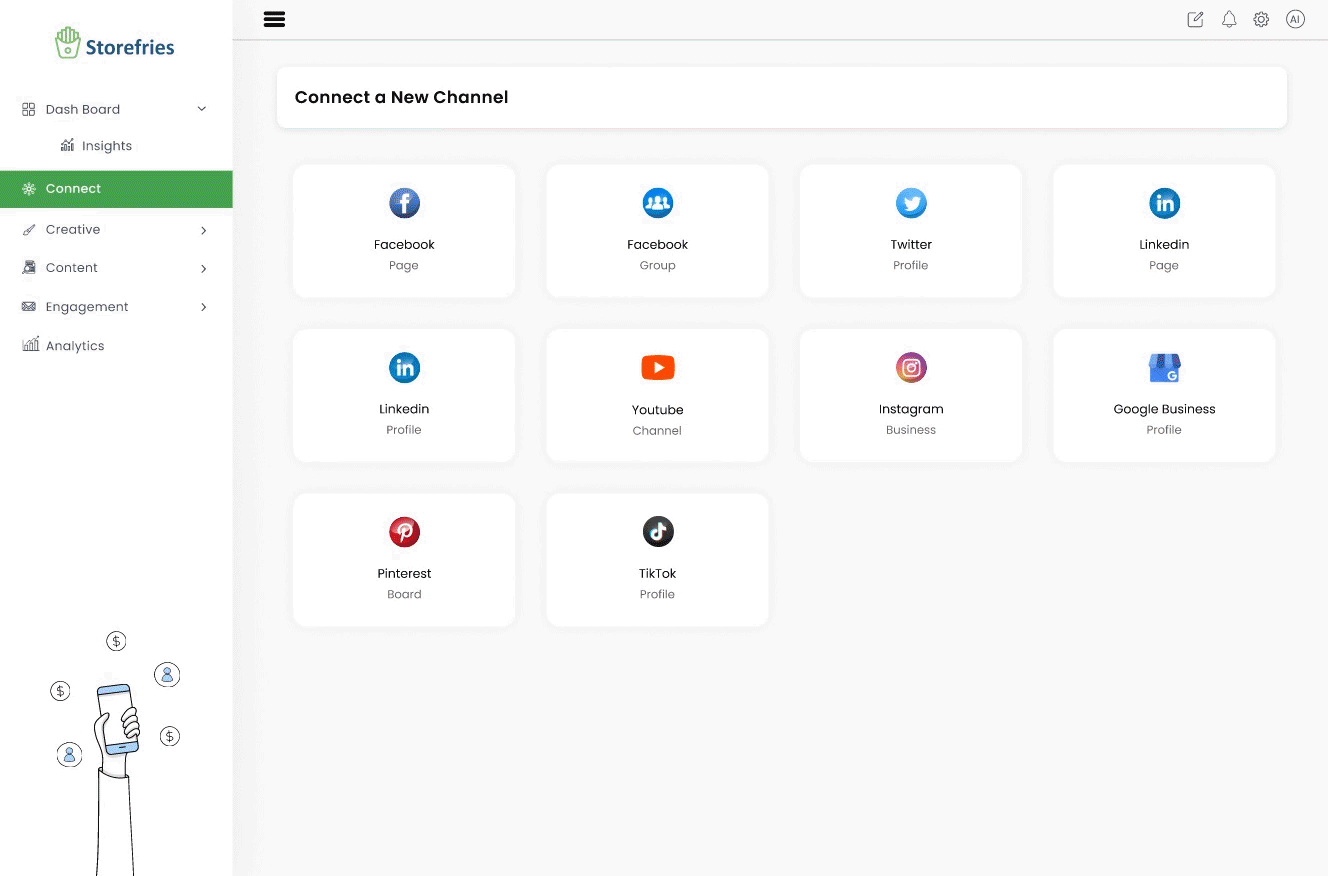1328x876 pixels.
Task: Click the Google Business storefront icon
Action: [1164, 367]
